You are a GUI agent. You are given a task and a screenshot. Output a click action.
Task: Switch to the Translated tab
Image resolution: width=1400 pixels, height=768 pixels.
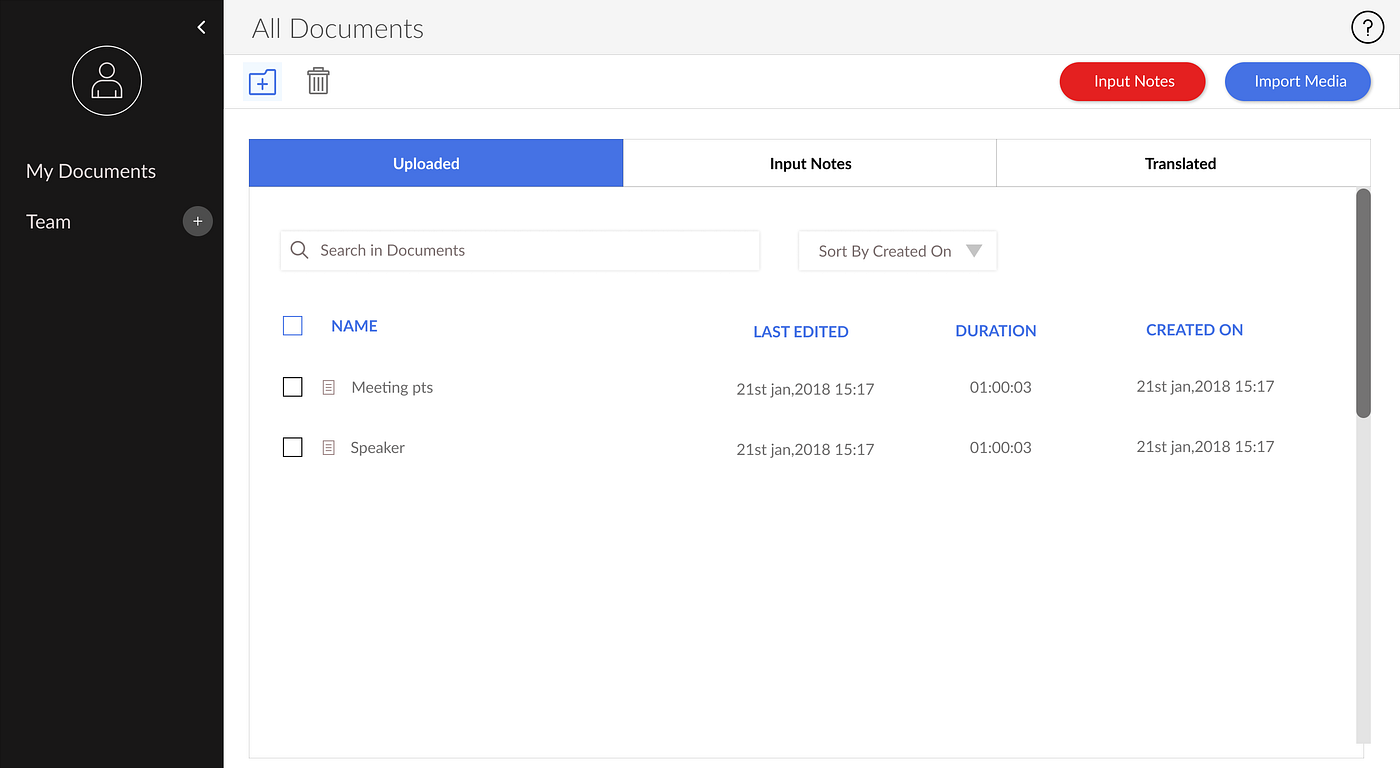(x=1183, y=163)
